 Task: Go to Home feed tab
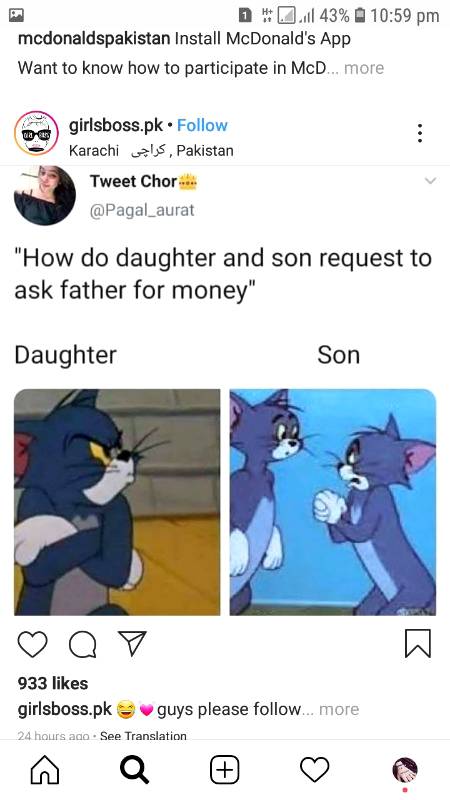45,769
